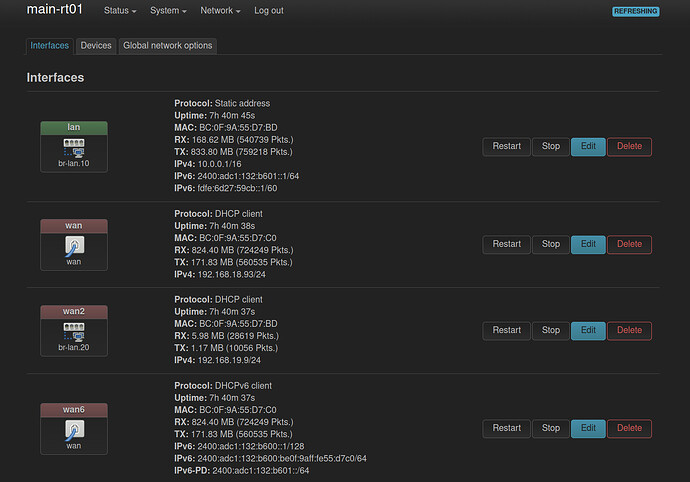Click the wan2 br-lan.20 bridge icon
The image size is (690, 482).
73,331
